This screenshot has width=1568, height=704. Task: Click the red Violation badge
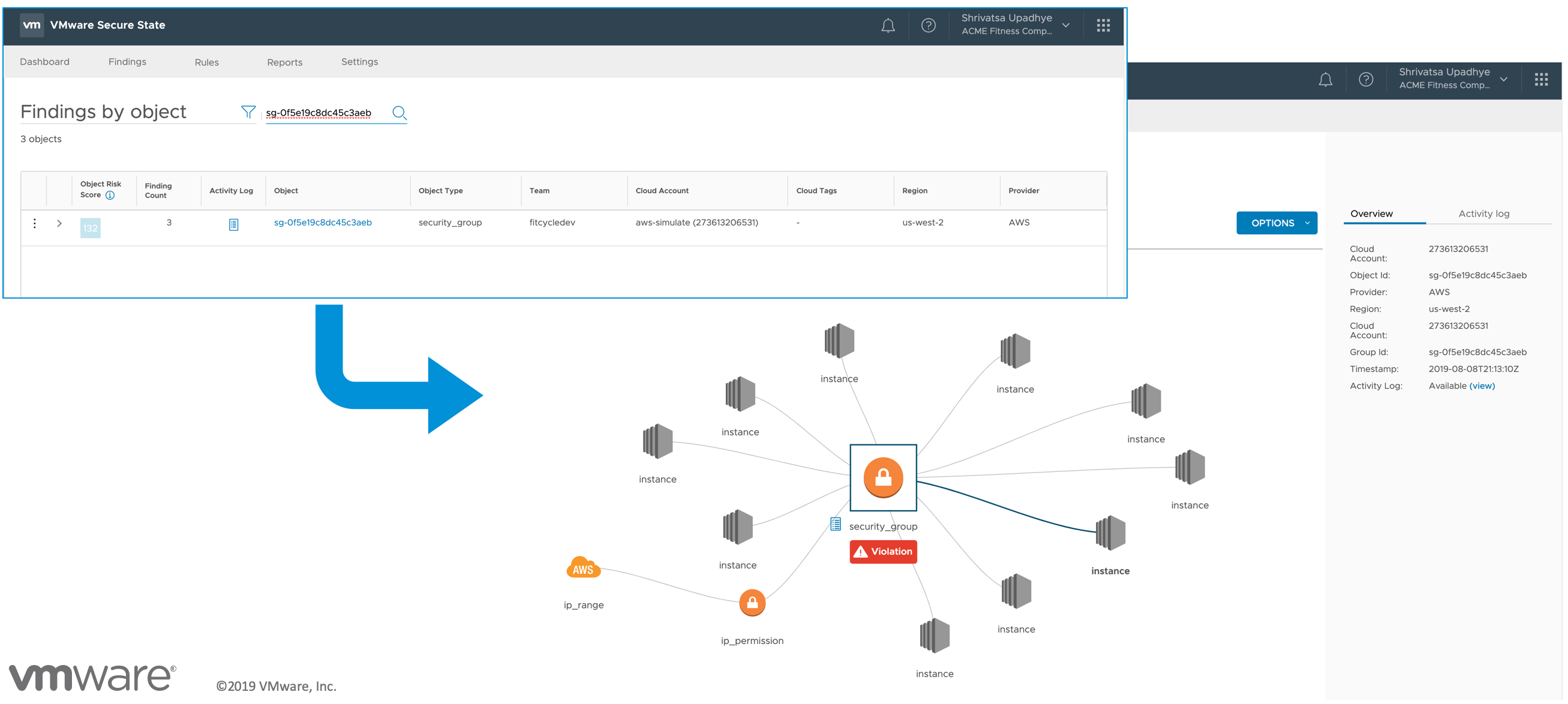pos(882,552)
